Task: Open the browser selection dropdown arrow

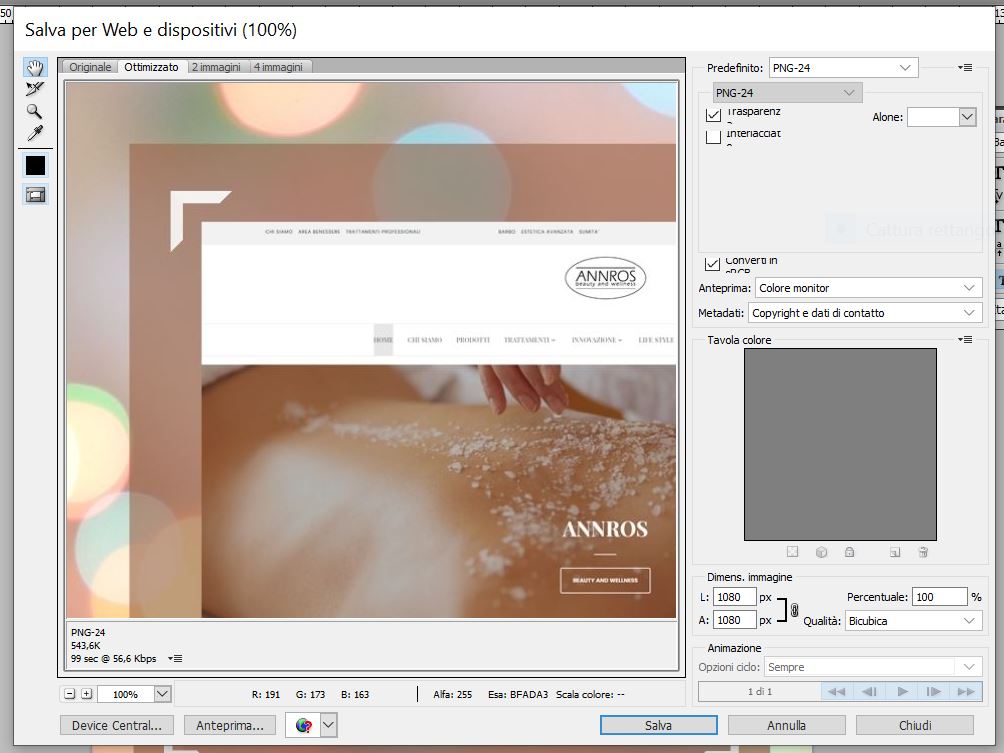Action: (328, 725)
